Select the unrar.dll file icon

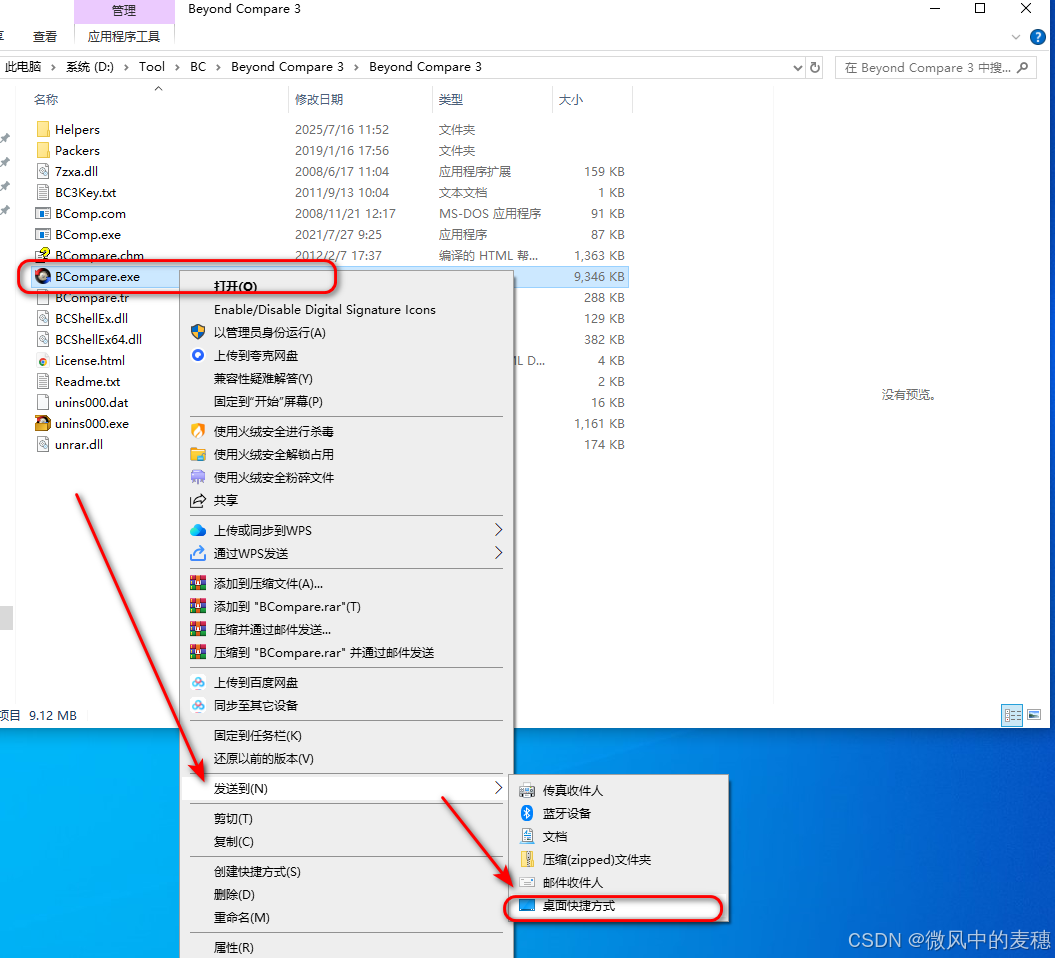pyautogui.click(x=43, y=444)
